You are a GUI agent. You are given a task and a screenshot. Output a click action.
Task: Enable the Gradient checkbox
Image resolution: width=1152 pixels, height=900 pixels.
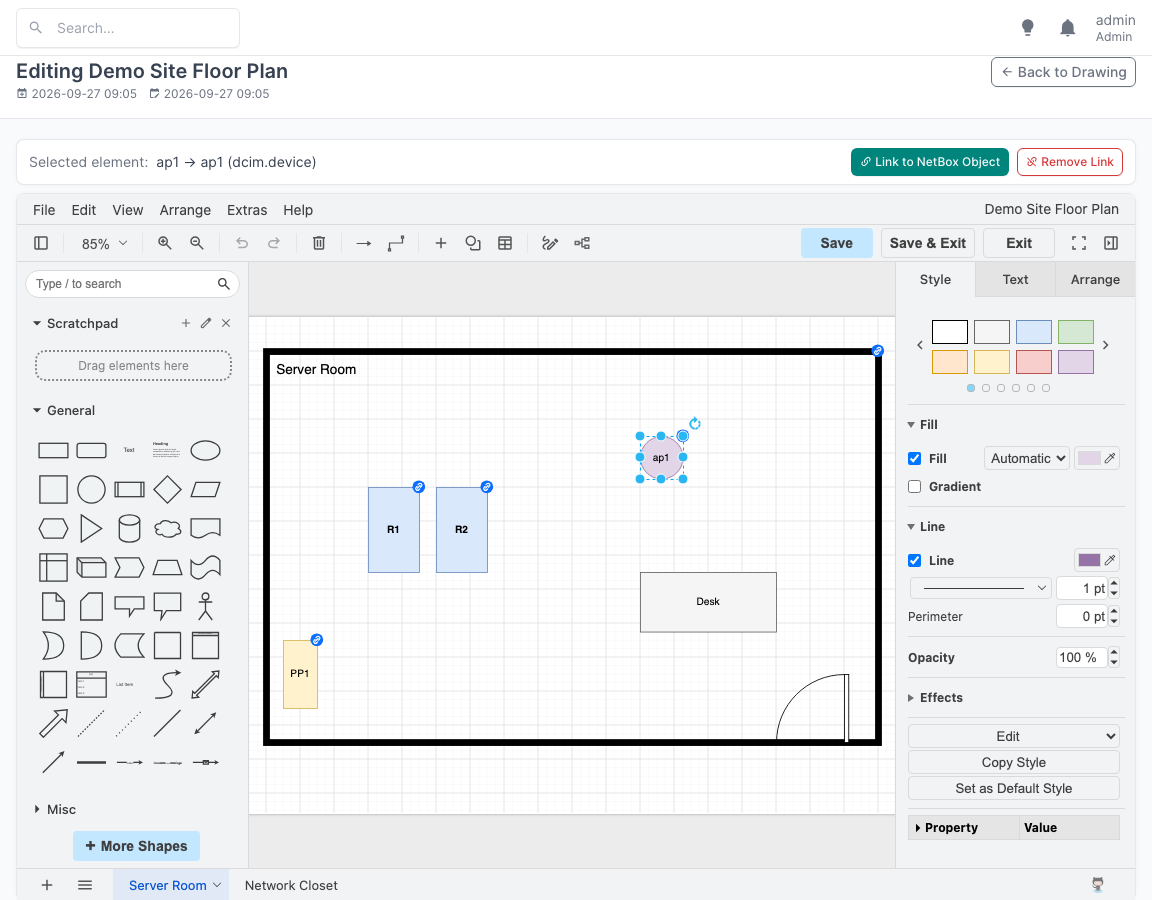[915, 486]
